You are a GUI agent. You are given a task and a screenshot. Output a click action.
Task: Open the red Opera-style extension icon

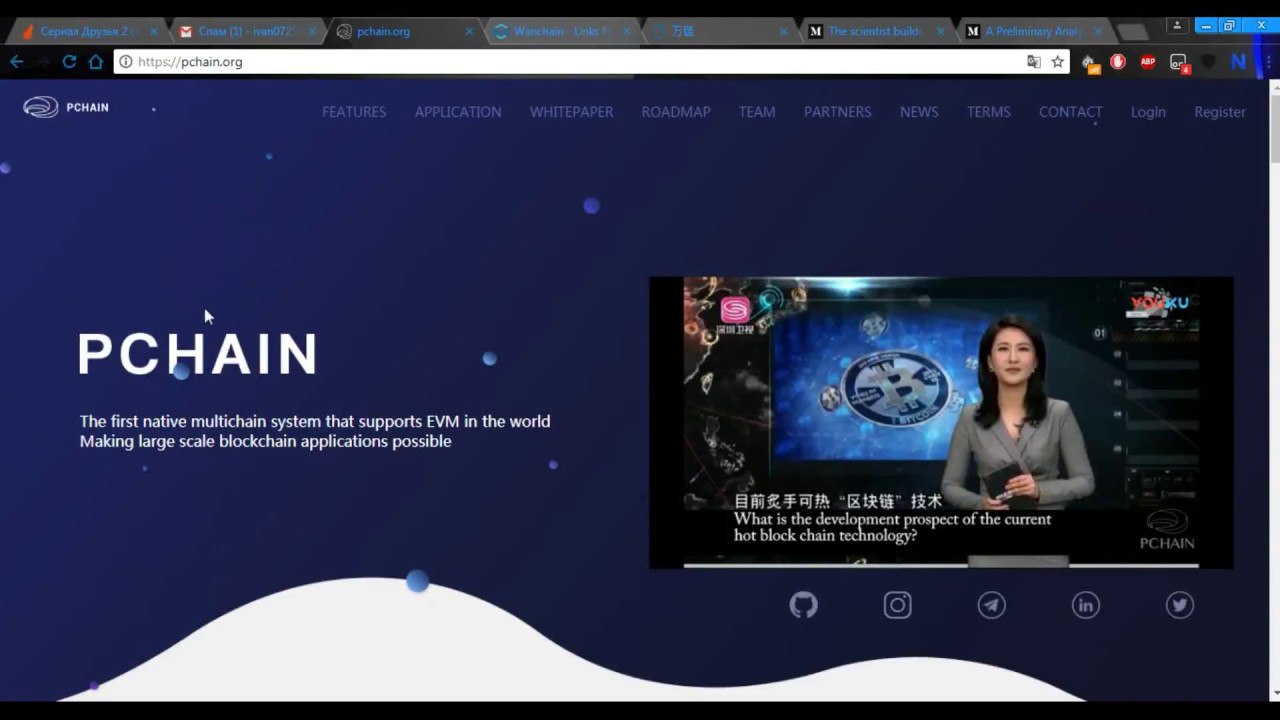coord(1118,62)
